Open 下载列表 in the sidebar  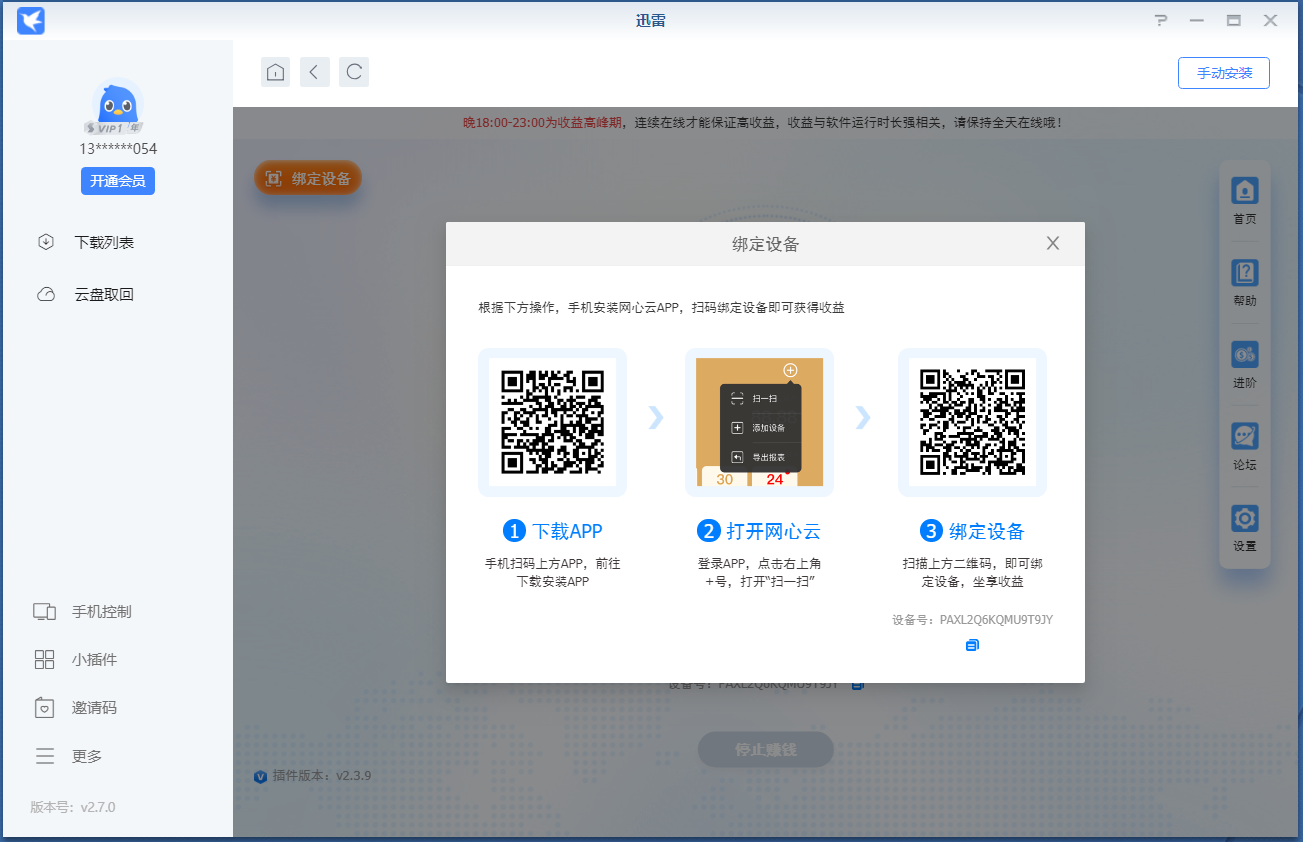(x=104, y=242)
